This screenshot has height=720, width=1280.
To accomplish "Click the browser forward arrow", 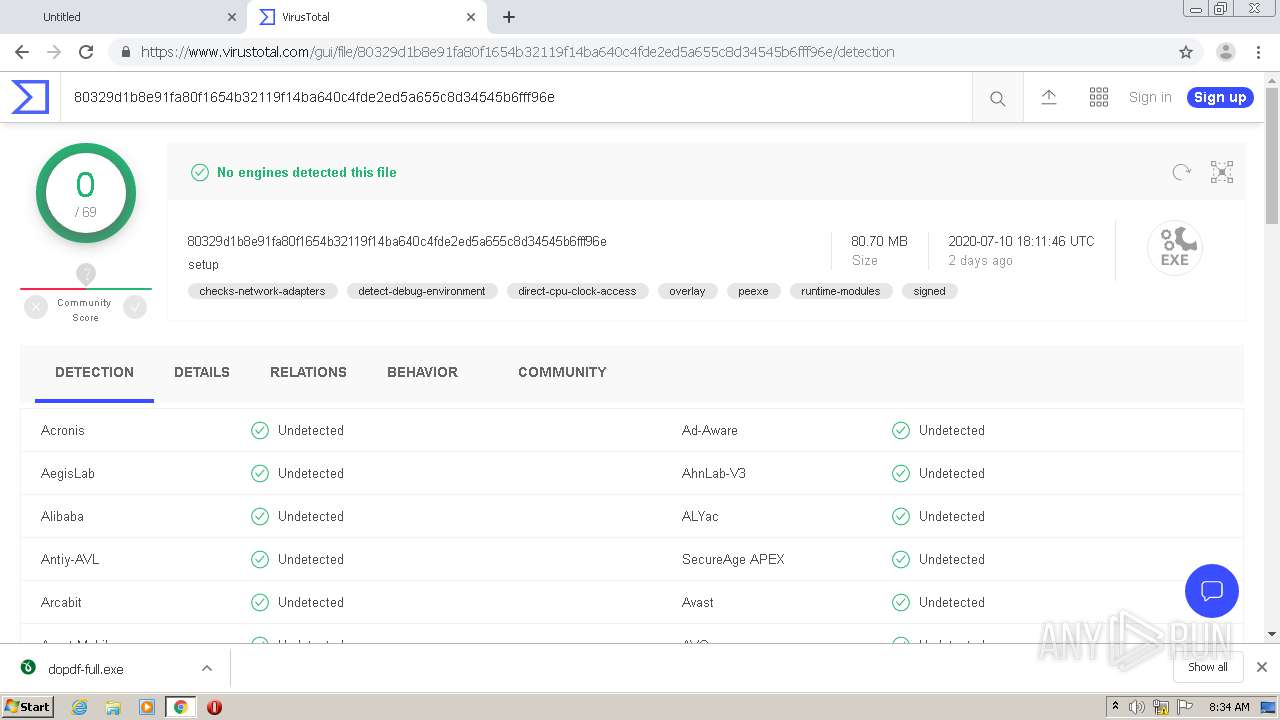I will (x=54, y=52).
